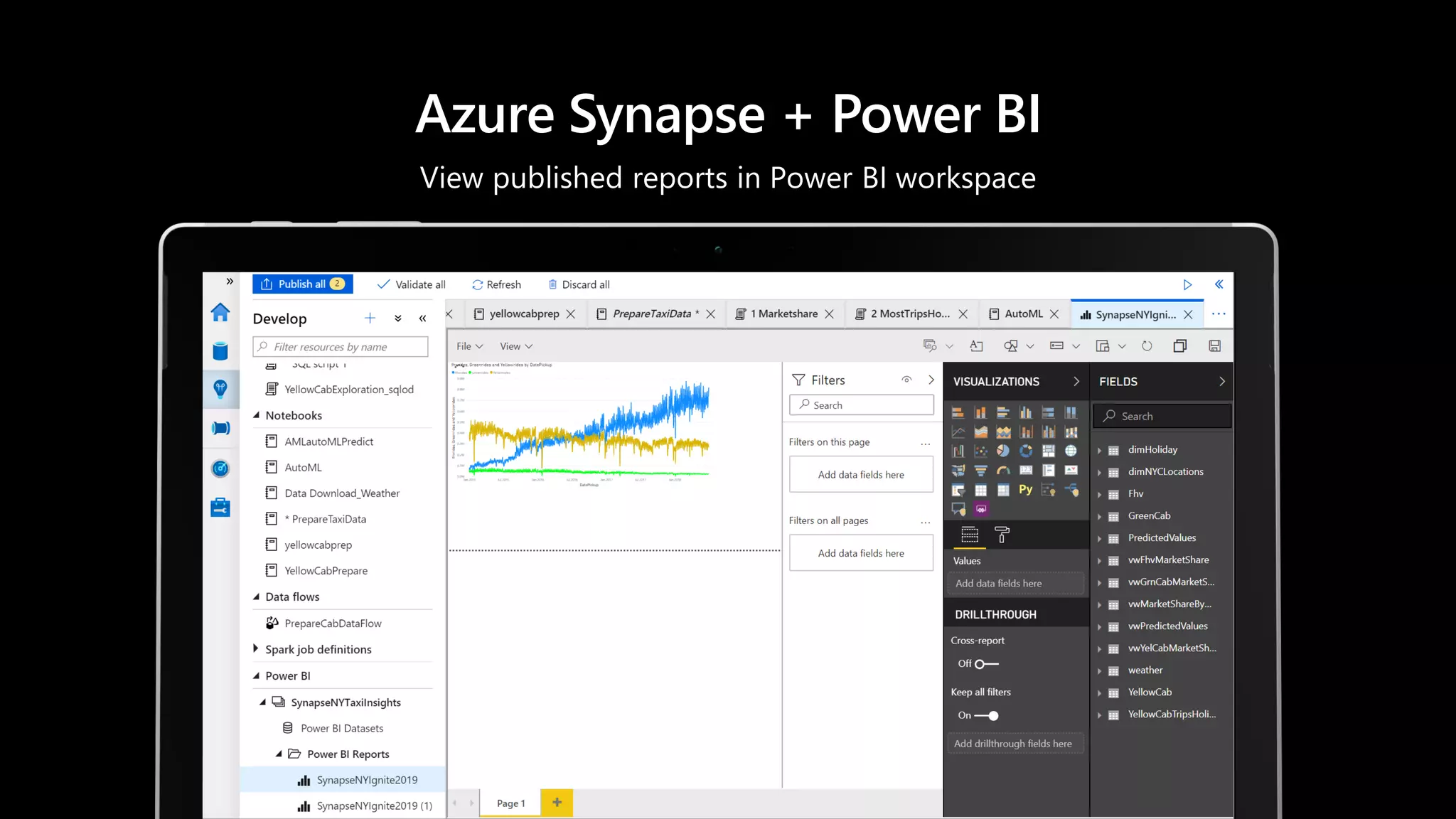Image resolution: width=1456 pixels, height=819 pixels.
Task: Toggle Filters pane visibility eye icon
Action: 906,380
